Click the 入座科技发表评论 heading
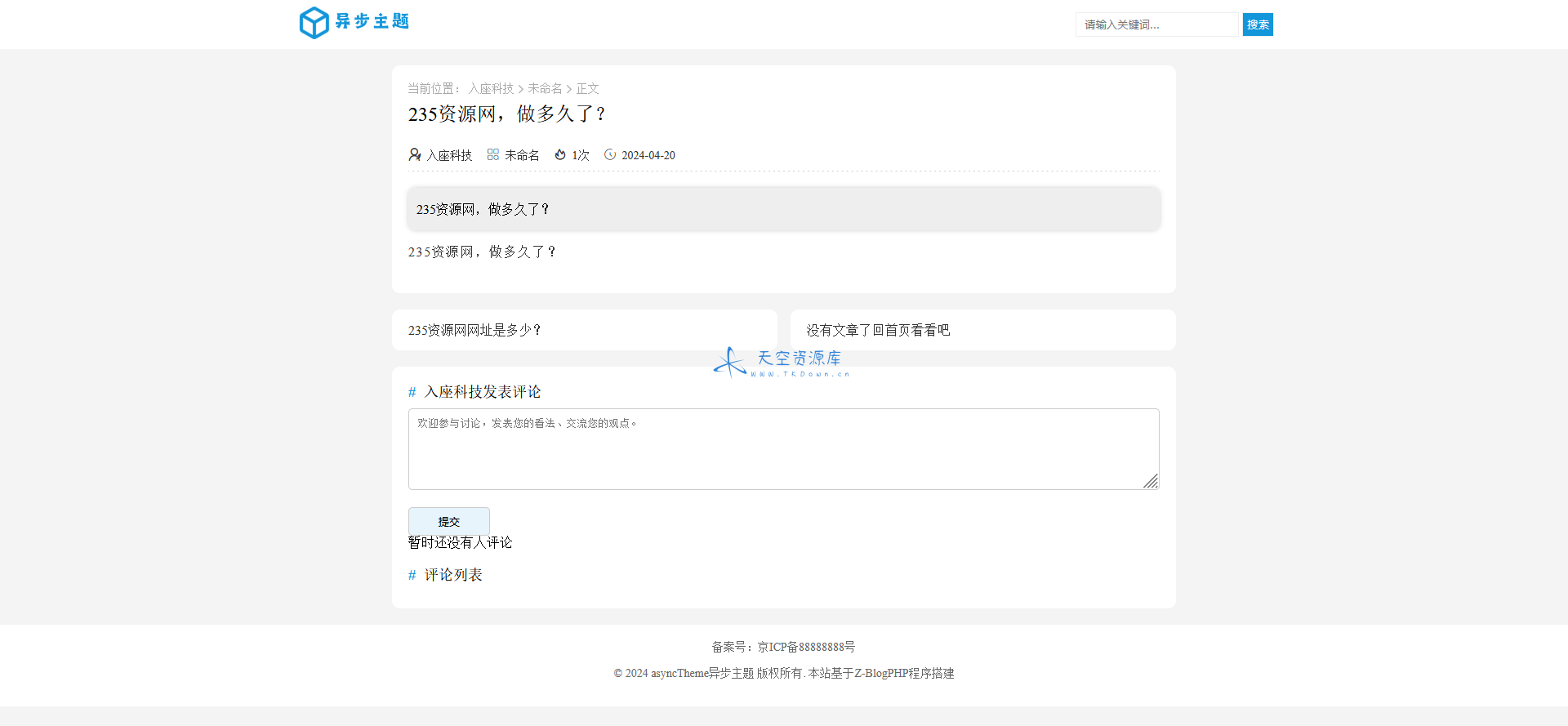Viewport: 1568px width, 726px height. pos(483,392)
